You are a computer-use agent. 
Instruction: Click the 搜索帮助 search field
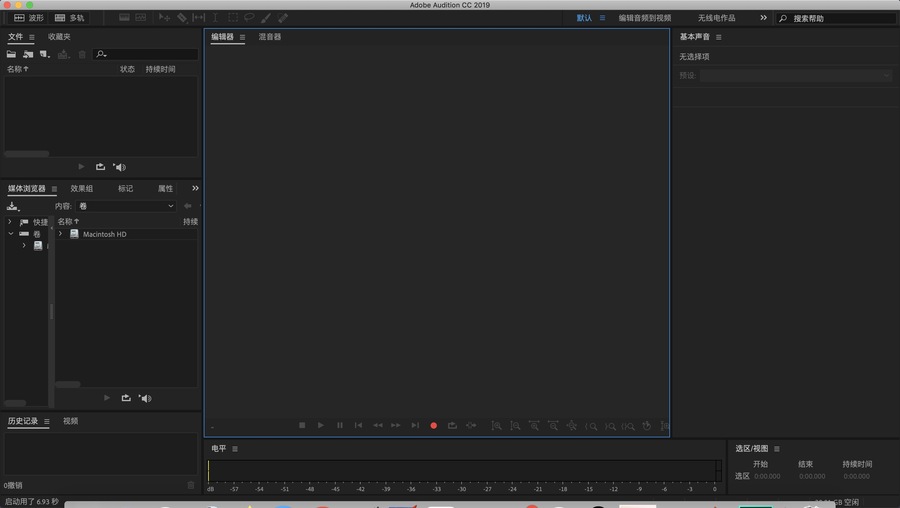836,18
